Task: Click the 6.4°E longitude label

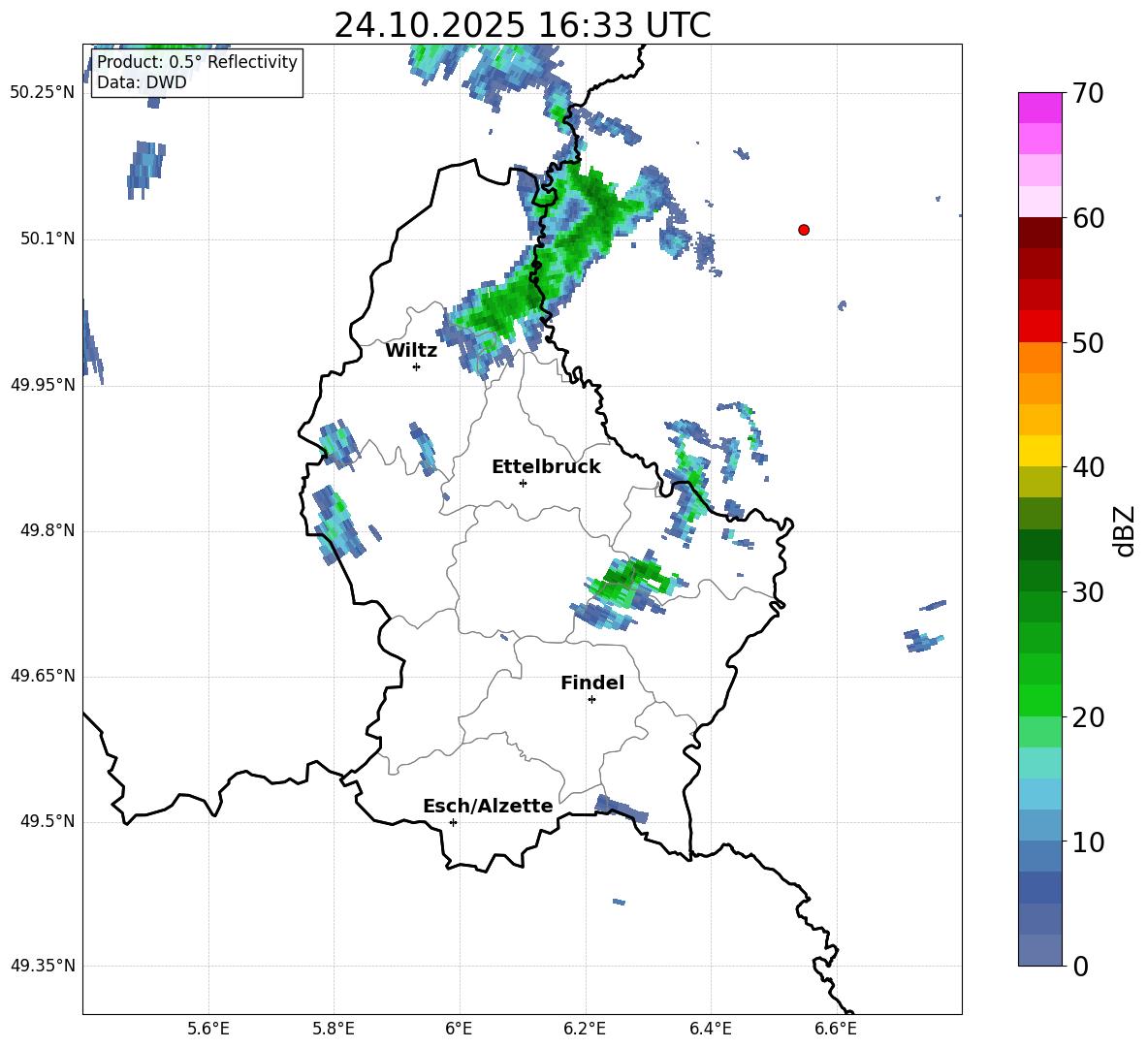Action: (710, 1029)
